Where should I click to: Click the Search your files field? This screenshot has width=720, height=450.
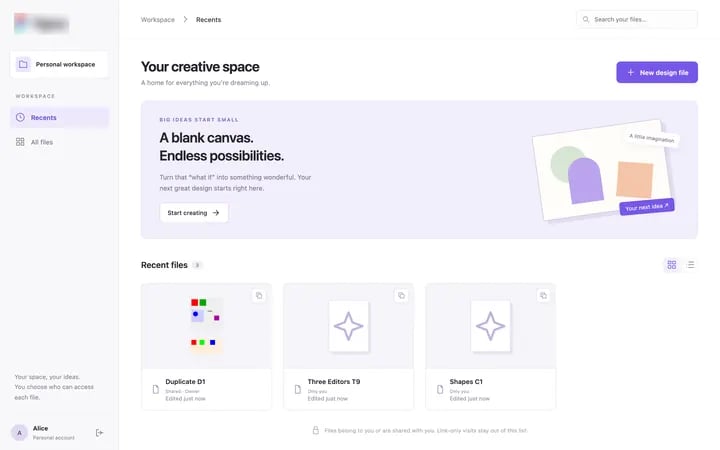637,19
